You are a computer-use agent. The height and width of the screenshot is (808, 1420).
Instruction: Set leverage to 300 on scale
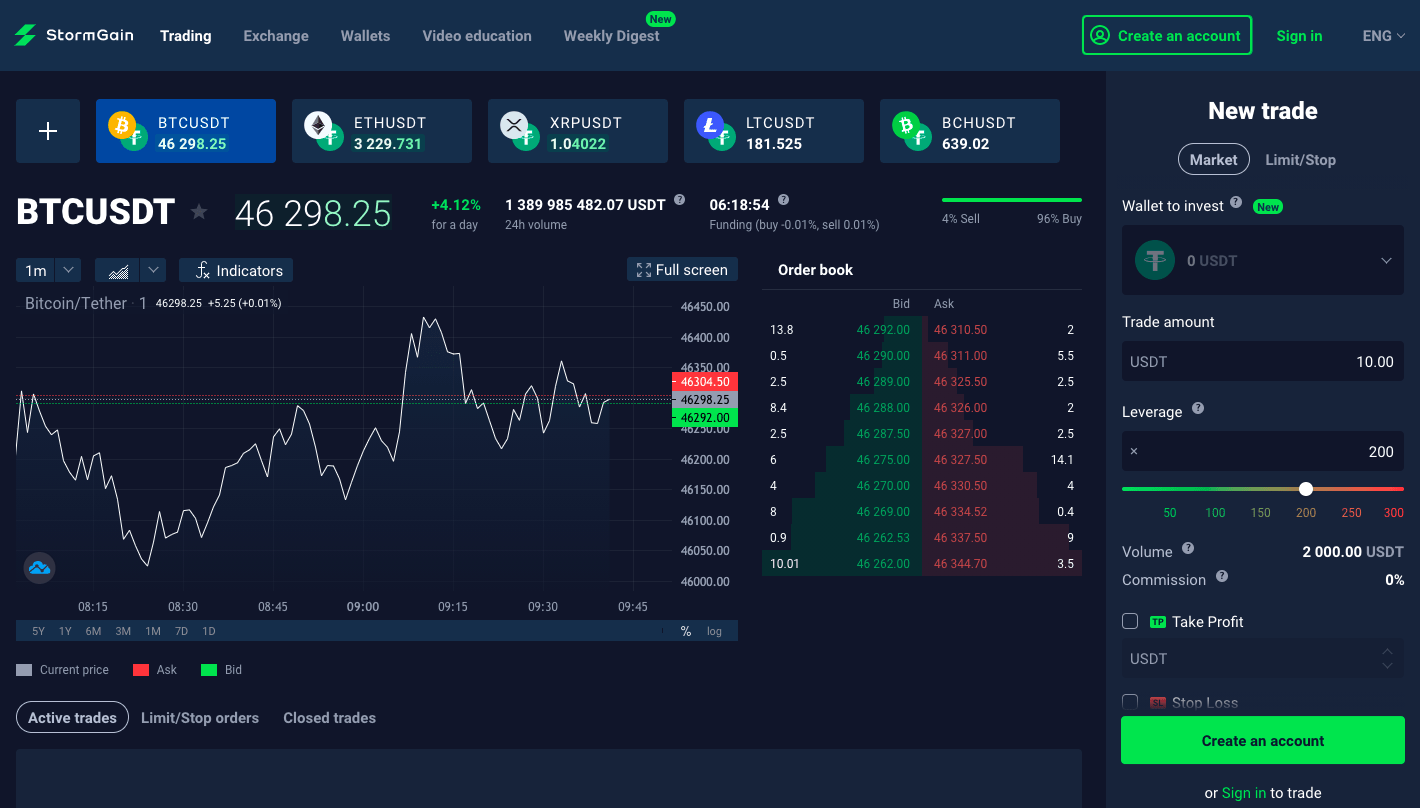tap(1394, 513)
